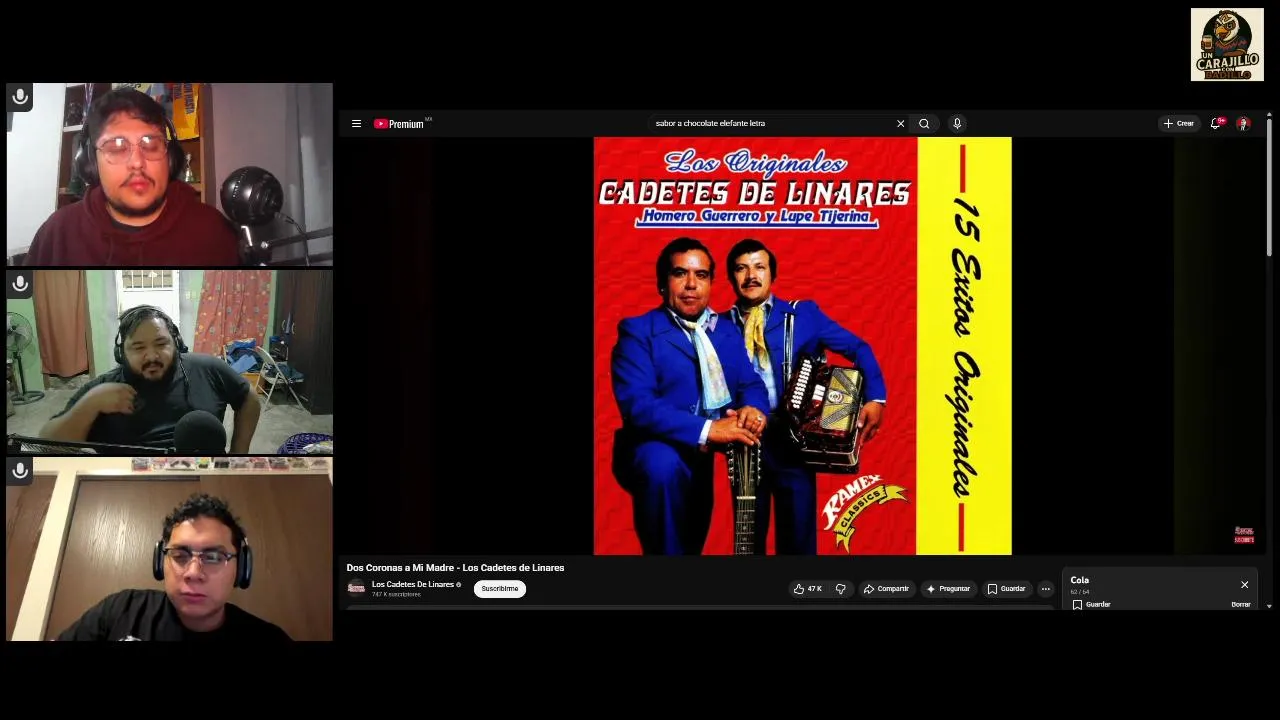Click the '747 K suscriptores' text
This screenshot has height=720, width=1280.
396,595
